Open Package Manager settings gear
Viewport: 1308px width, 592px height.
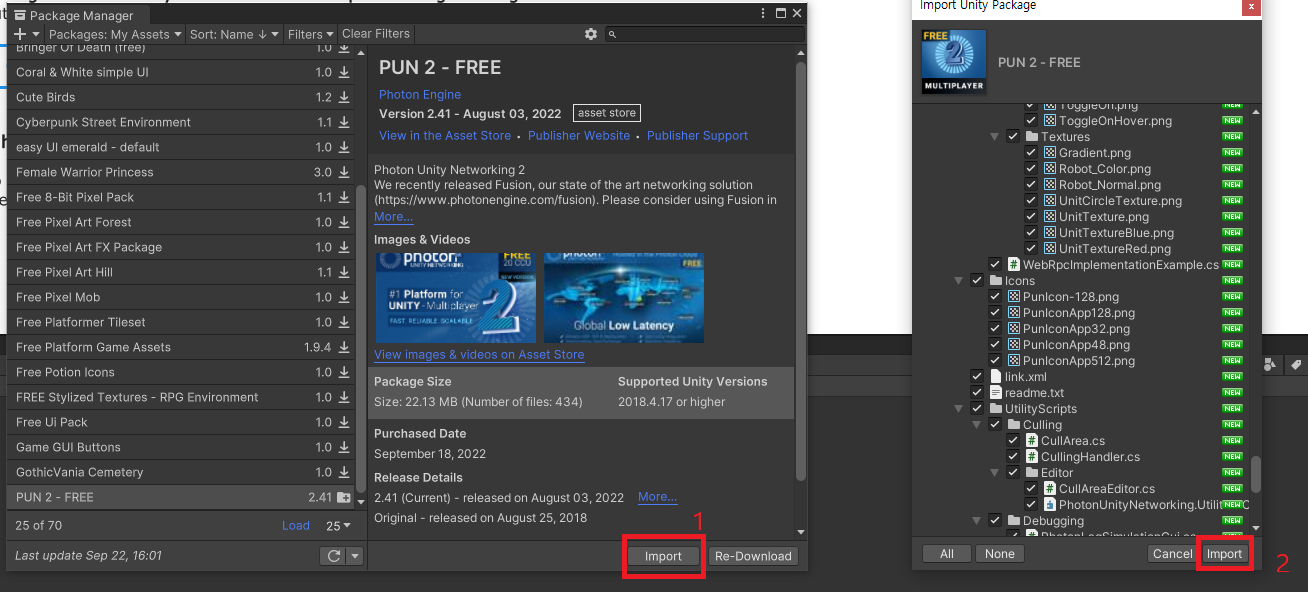coord(590,34)
